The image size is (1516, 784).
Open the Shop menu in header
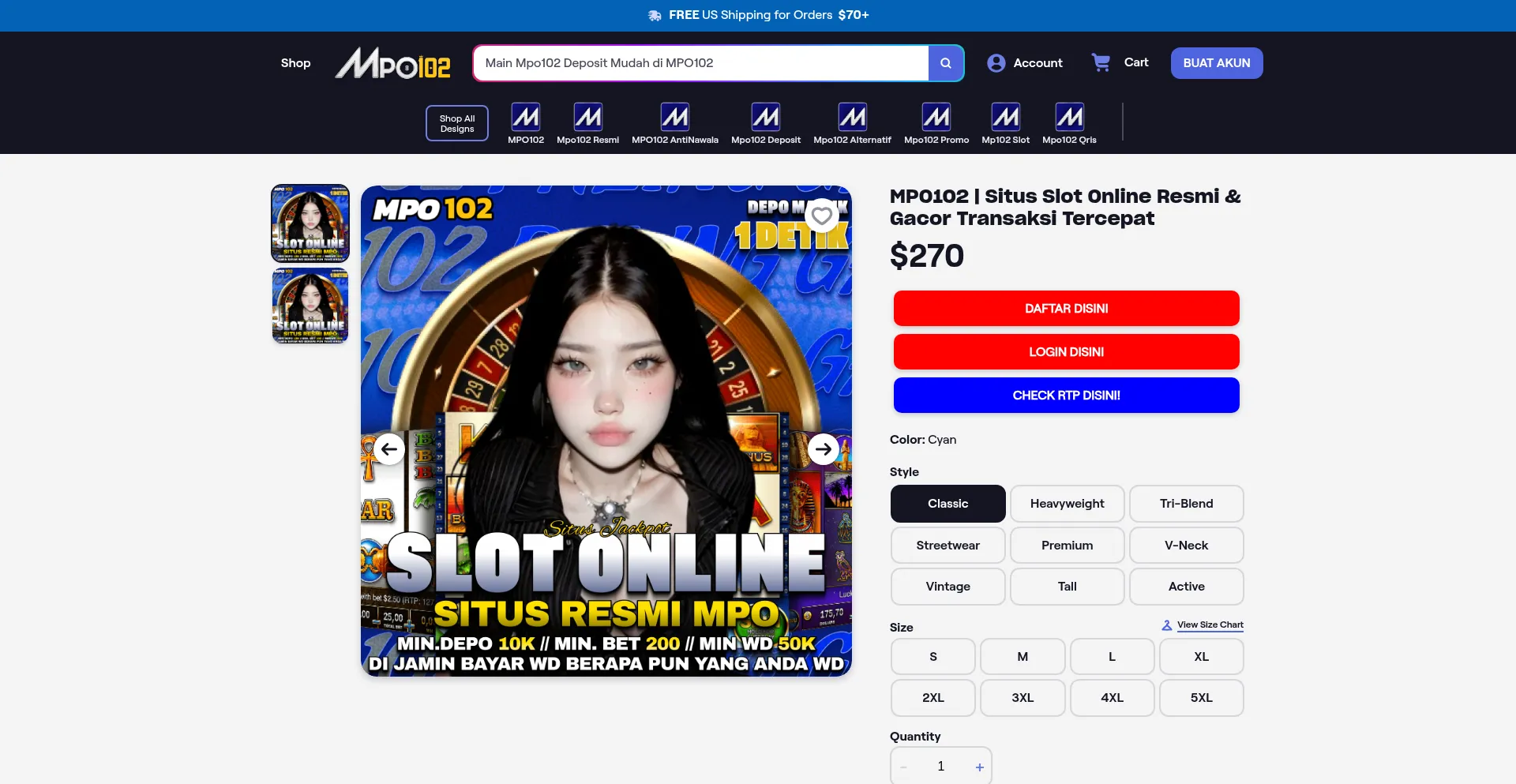pos(295,63)
